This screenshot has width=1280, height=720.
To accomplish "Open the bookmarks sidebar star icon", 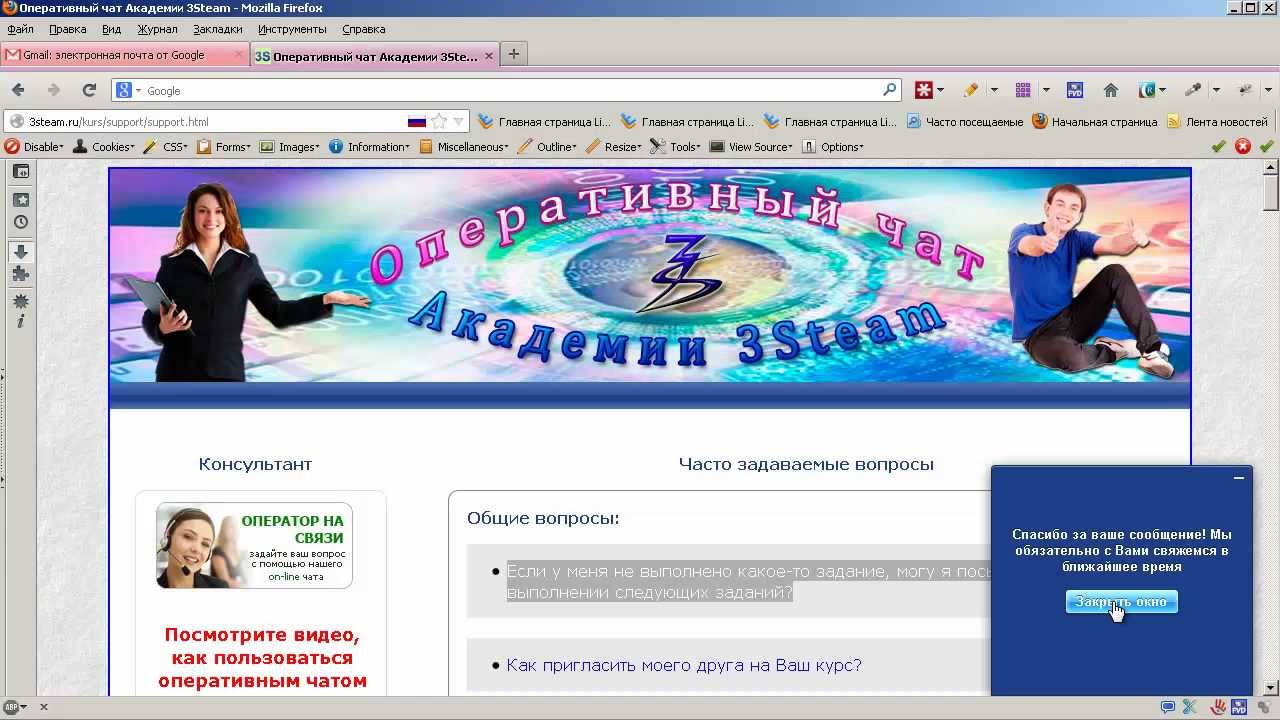I will 20,200.
